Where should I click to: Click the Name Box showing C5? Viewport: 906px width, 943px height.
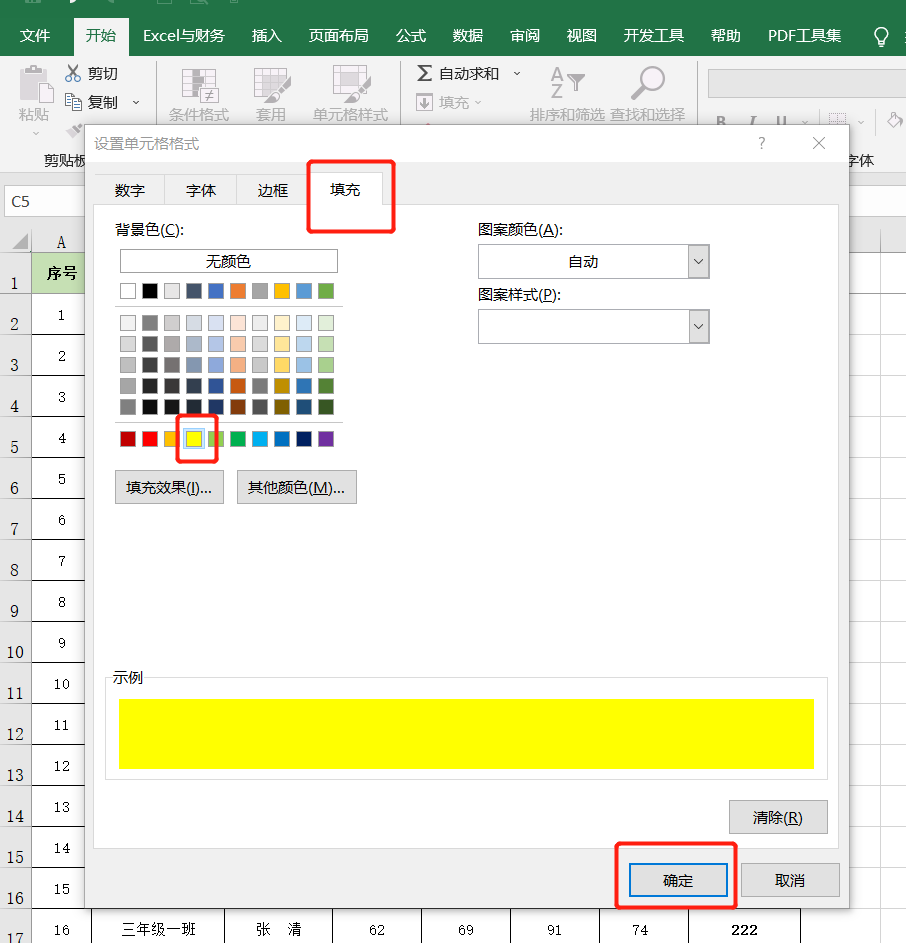45,201
